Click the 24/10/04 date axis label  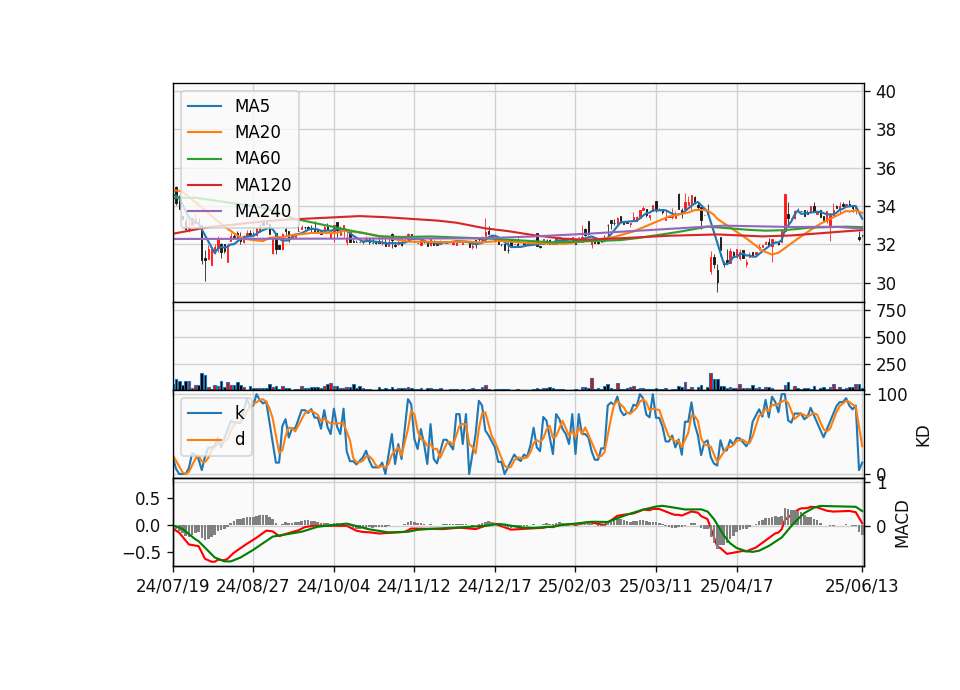334,586
